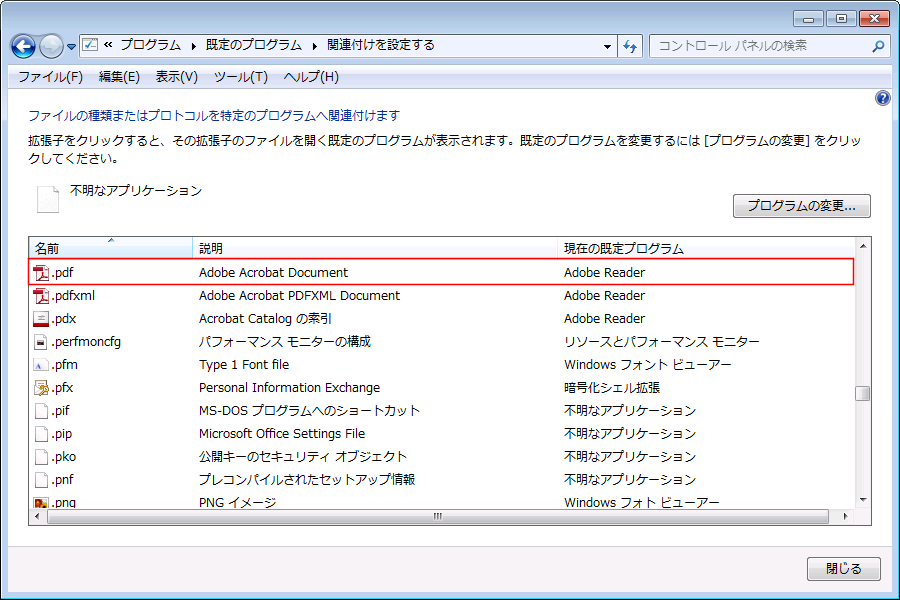Select the .pif MS-DOS shortcut row
The height and width of the screenshot is (600, 900).
(x=300, y=411)
